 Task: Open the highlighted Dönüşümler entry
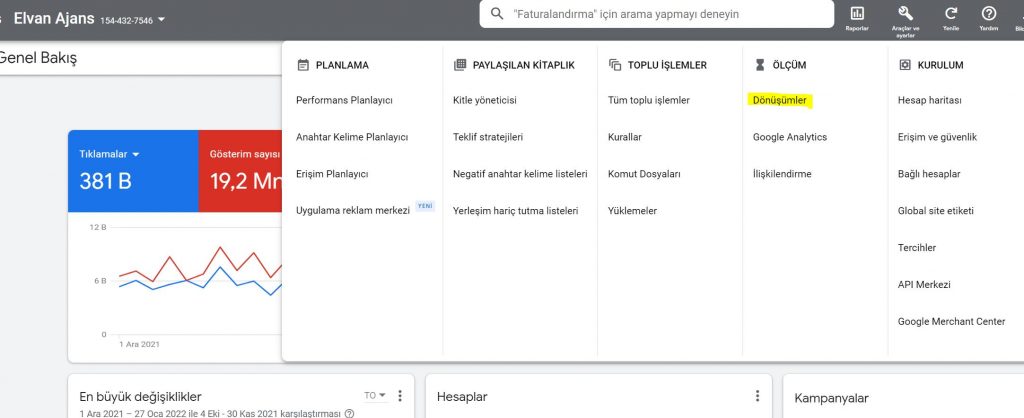[780, 101]
